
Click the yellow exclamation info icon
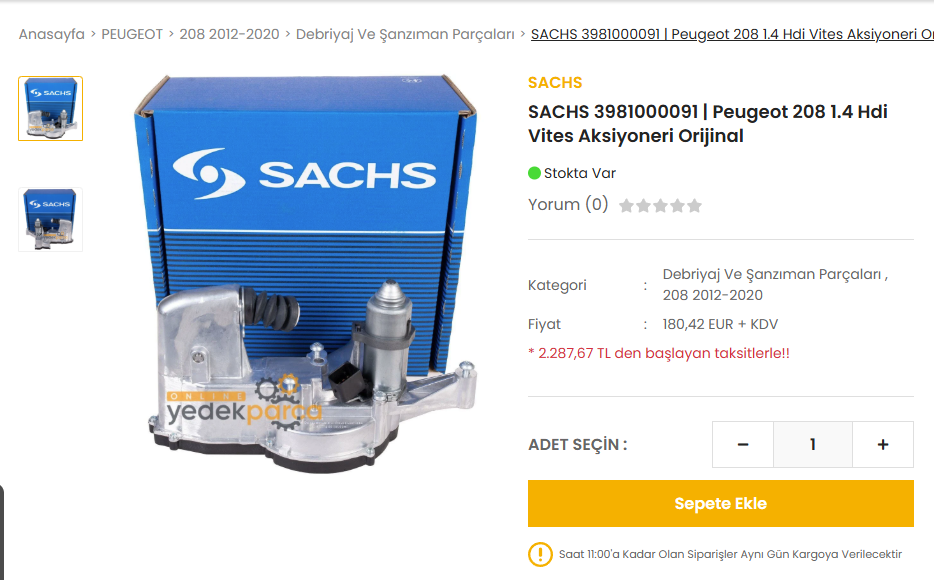coord(540,554)
